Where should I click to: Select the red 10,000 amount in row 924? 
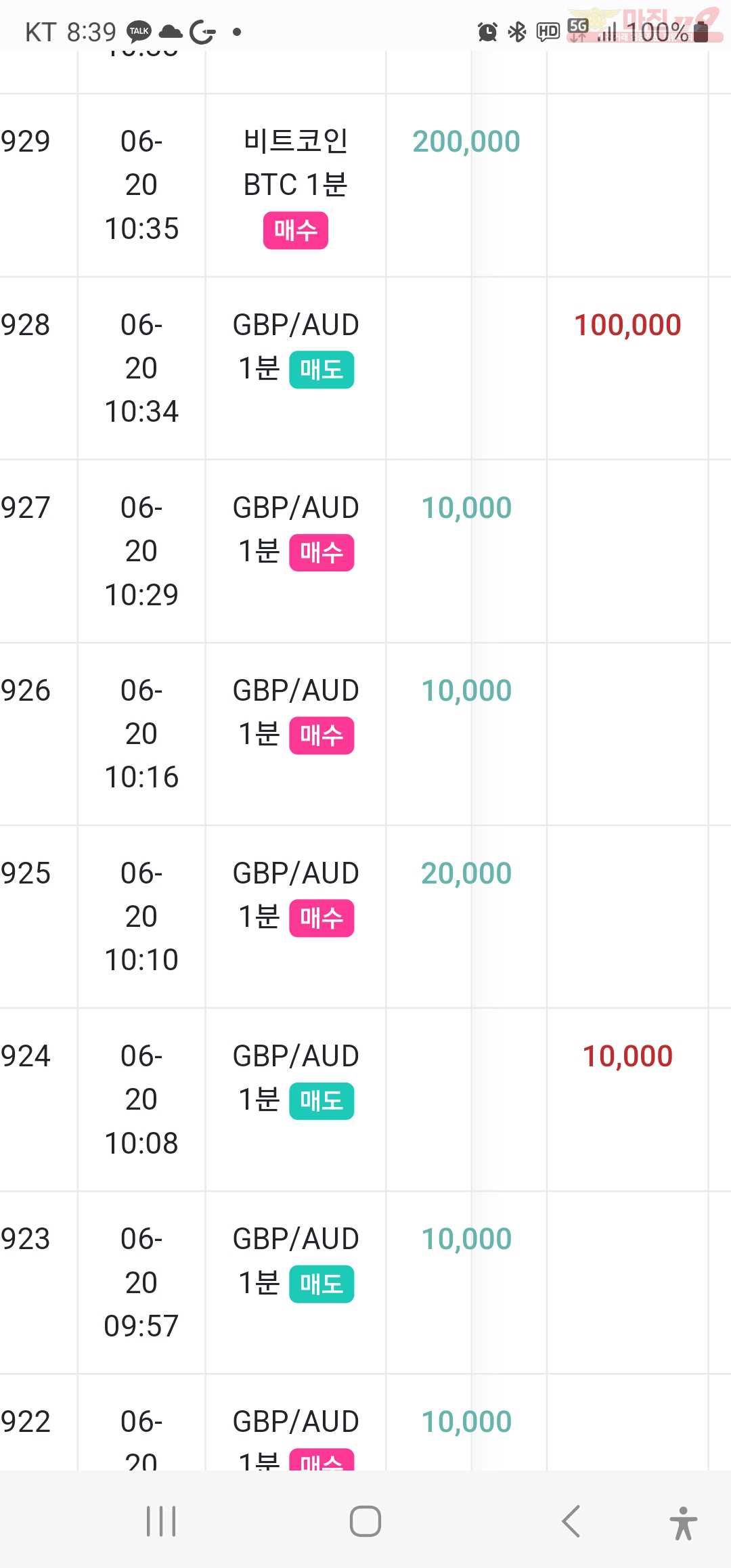click(627, 1056)
